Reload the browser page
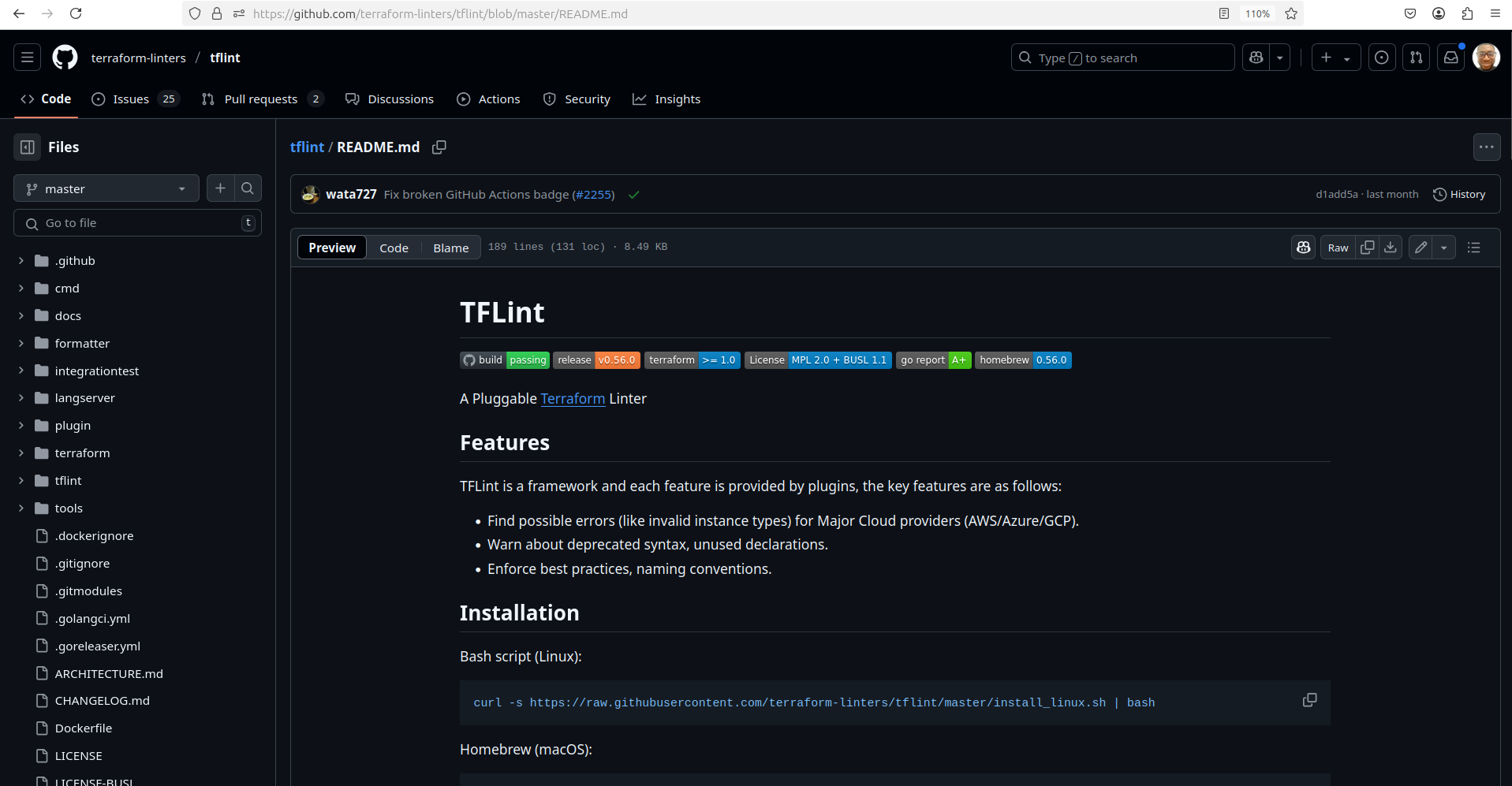1512x786 pixels. [x=76, y=13]
